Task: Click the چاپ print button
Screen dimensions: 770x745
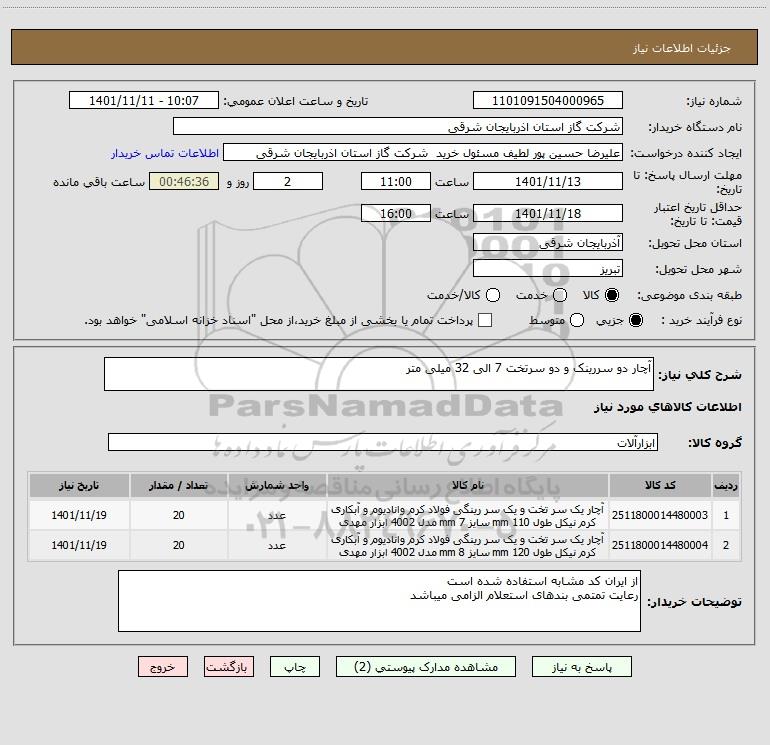Action: click(295, 667)
